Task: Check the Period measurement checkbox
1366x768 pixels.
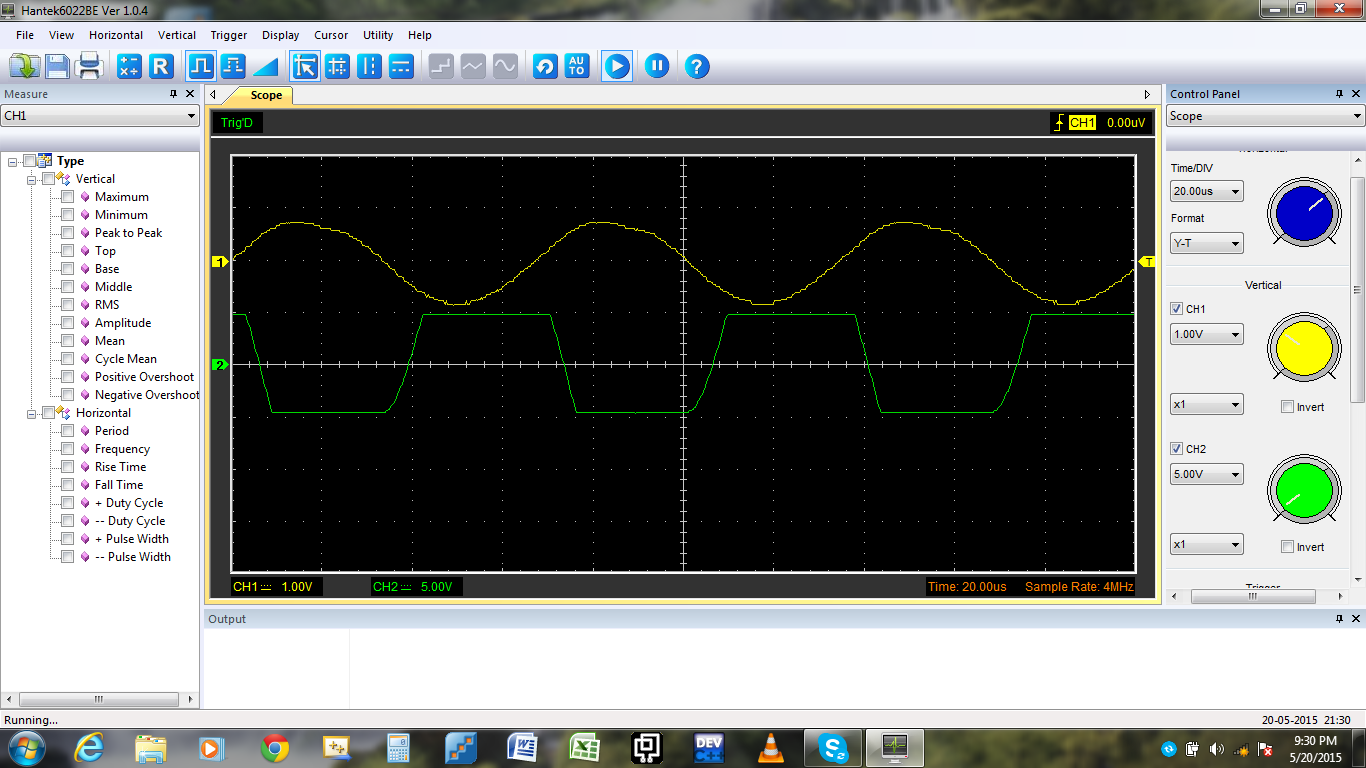Action: point(68,431)
